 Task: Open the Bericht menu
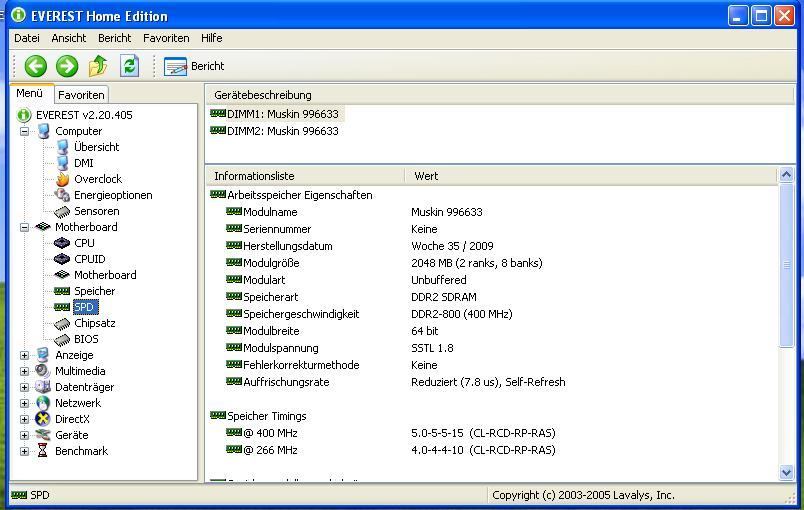point(114,38)
